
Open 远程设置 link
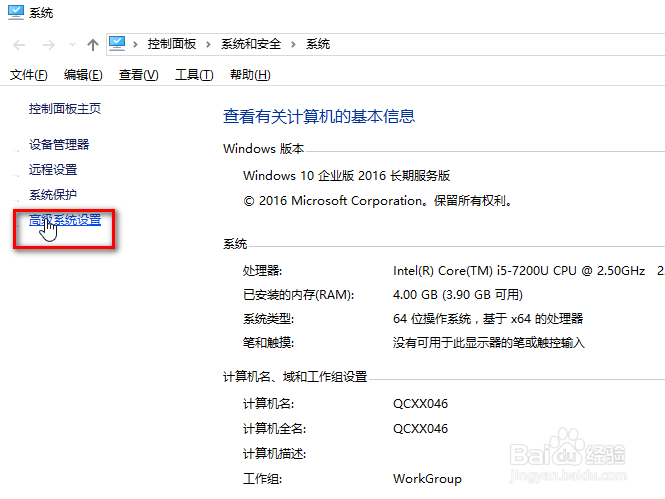[x=53, y=170]
